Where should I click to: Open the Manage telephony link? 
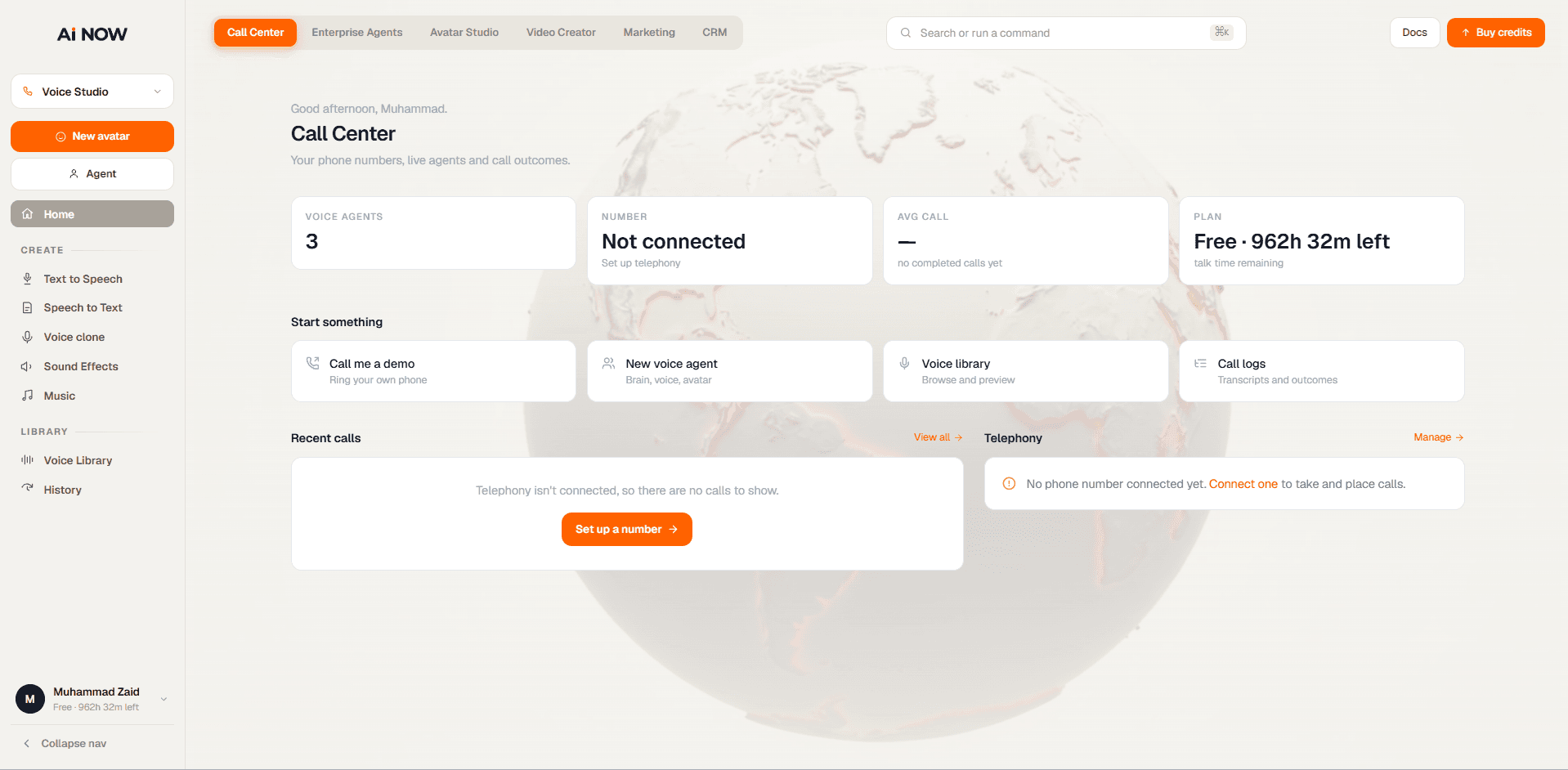pyautogui.click(x=1439, y=437)
